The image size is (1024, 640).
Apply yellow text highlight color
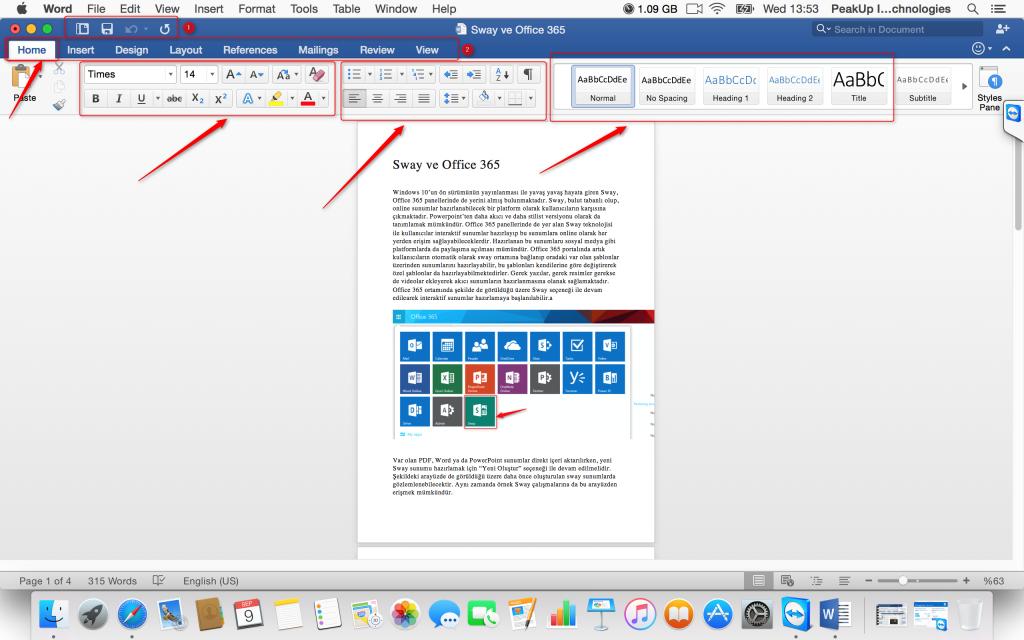pos(276,99)
